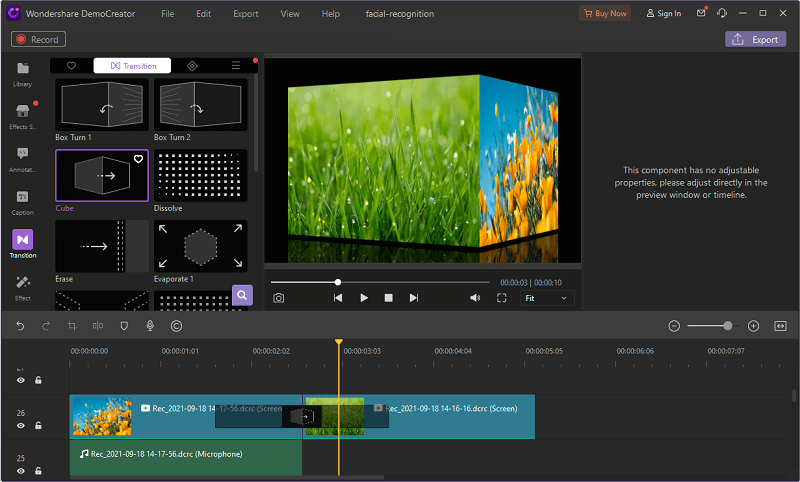Hide track 25 with eye icon
This screenshot has height=482, width=800.
(x=20, y=471)
